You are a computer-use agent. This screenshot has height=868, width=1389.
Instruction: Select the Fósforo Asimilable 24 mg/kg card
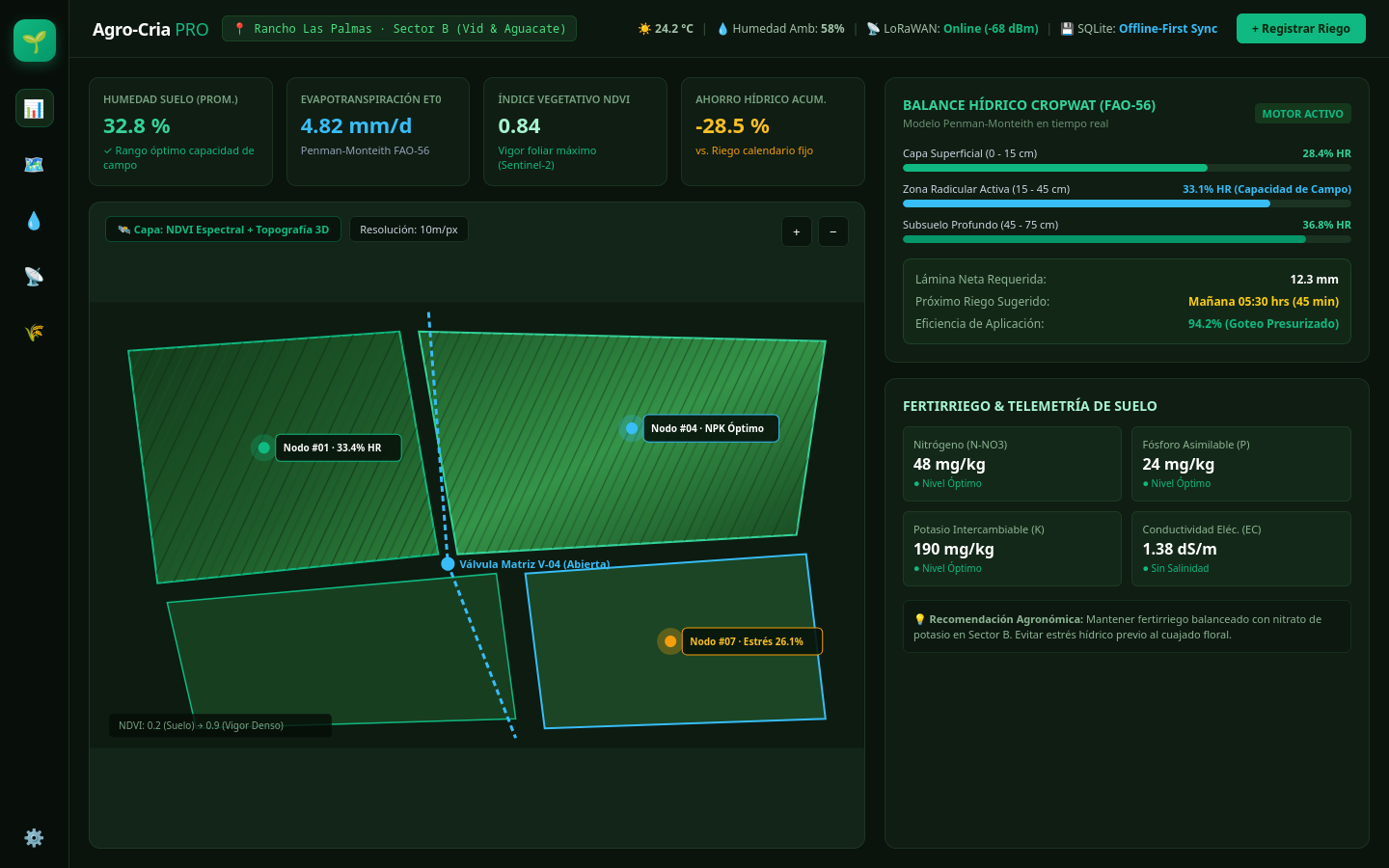click(1241, 464)
